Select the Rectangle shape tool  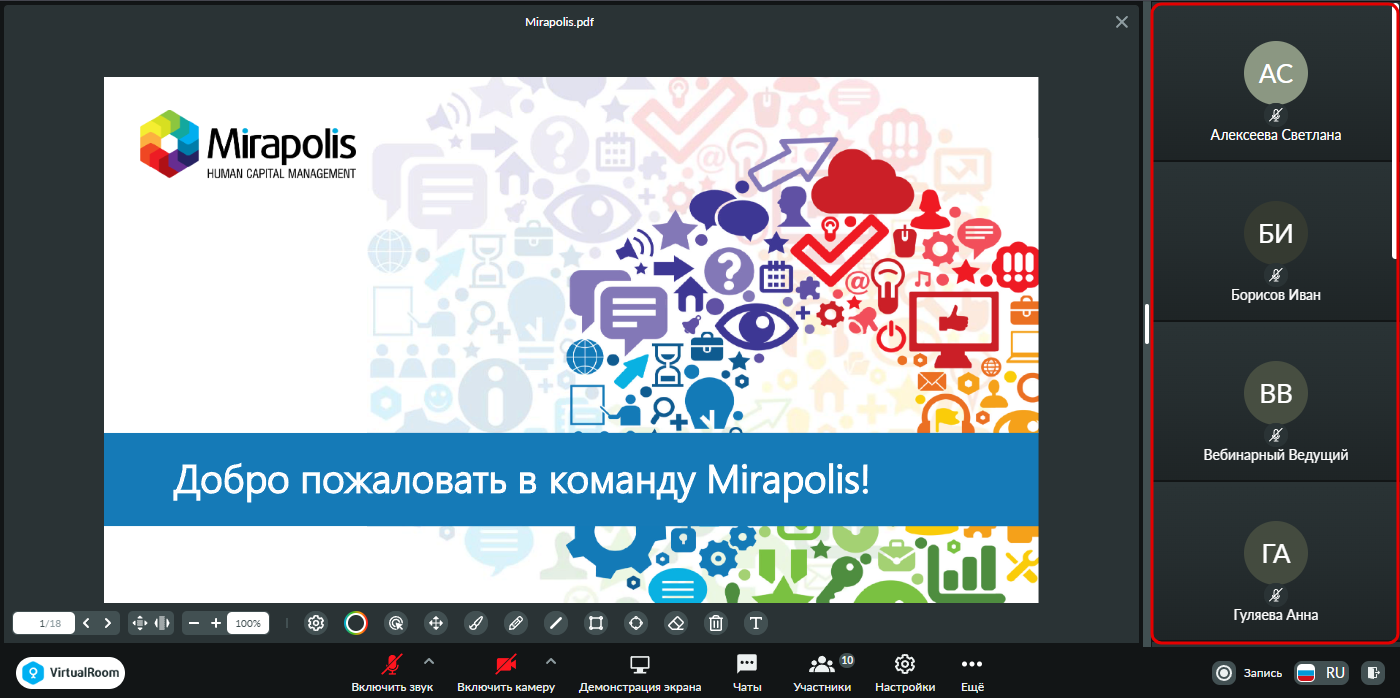tap(596, 623)
